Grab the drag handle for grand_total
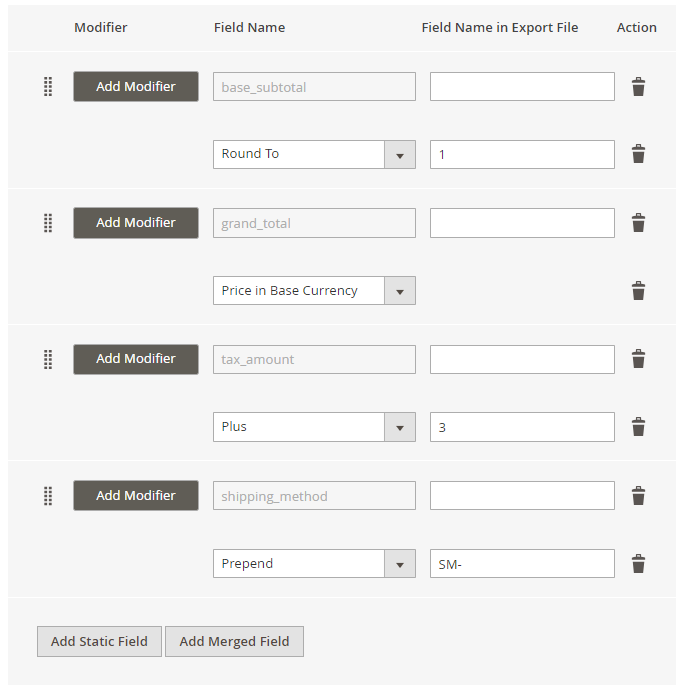 tap(48, 223)
